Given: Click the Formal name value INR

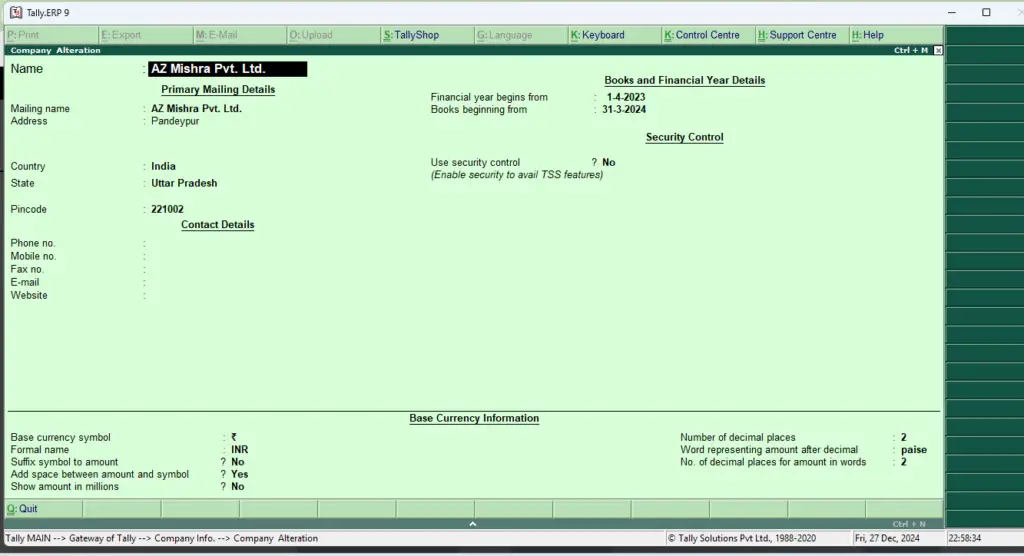Looking at the screenshot, I should [x=240, y=450].
